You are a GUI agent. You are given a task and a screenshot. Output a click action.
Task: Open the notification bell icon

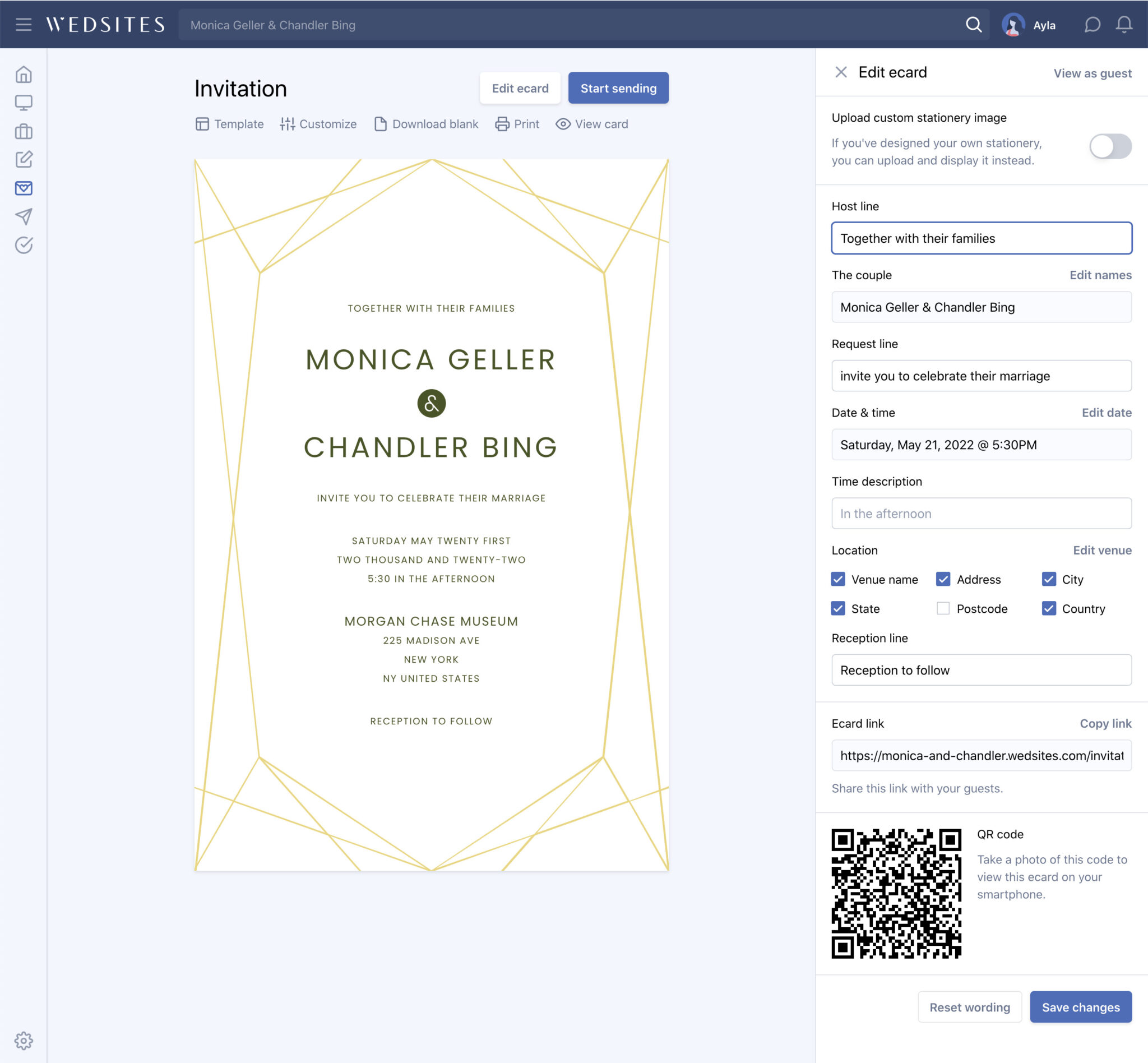click(1124, 25)
